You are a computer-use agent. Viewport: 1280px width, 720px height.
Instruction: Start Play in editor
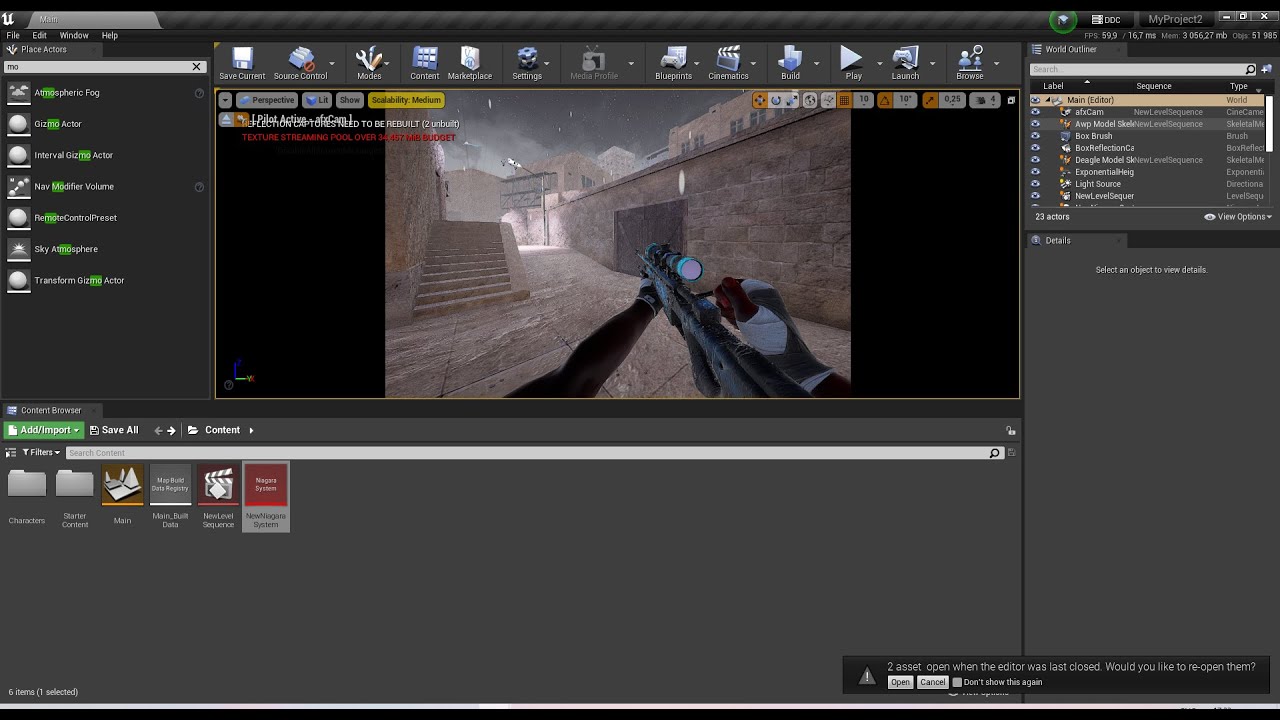(x=853, y=63)
